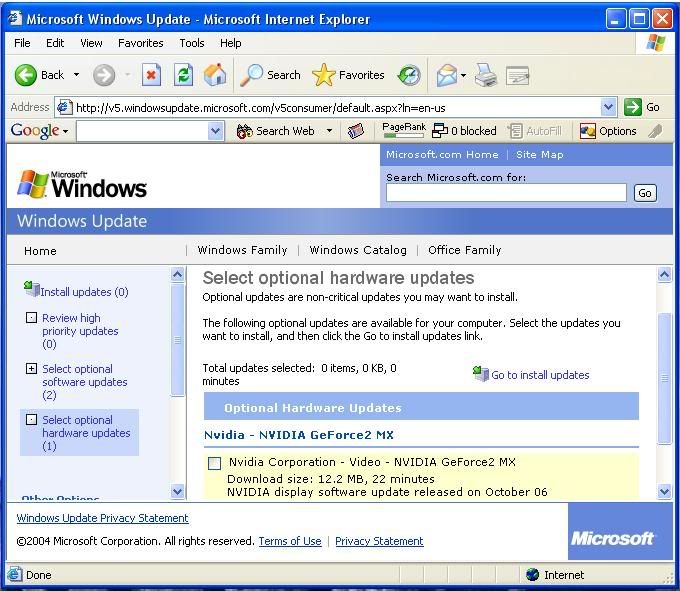Viewport: 680px width, 591px height.
Task: Click the highlighter pen icon in Google toolbar
Action: click(655, 131)
